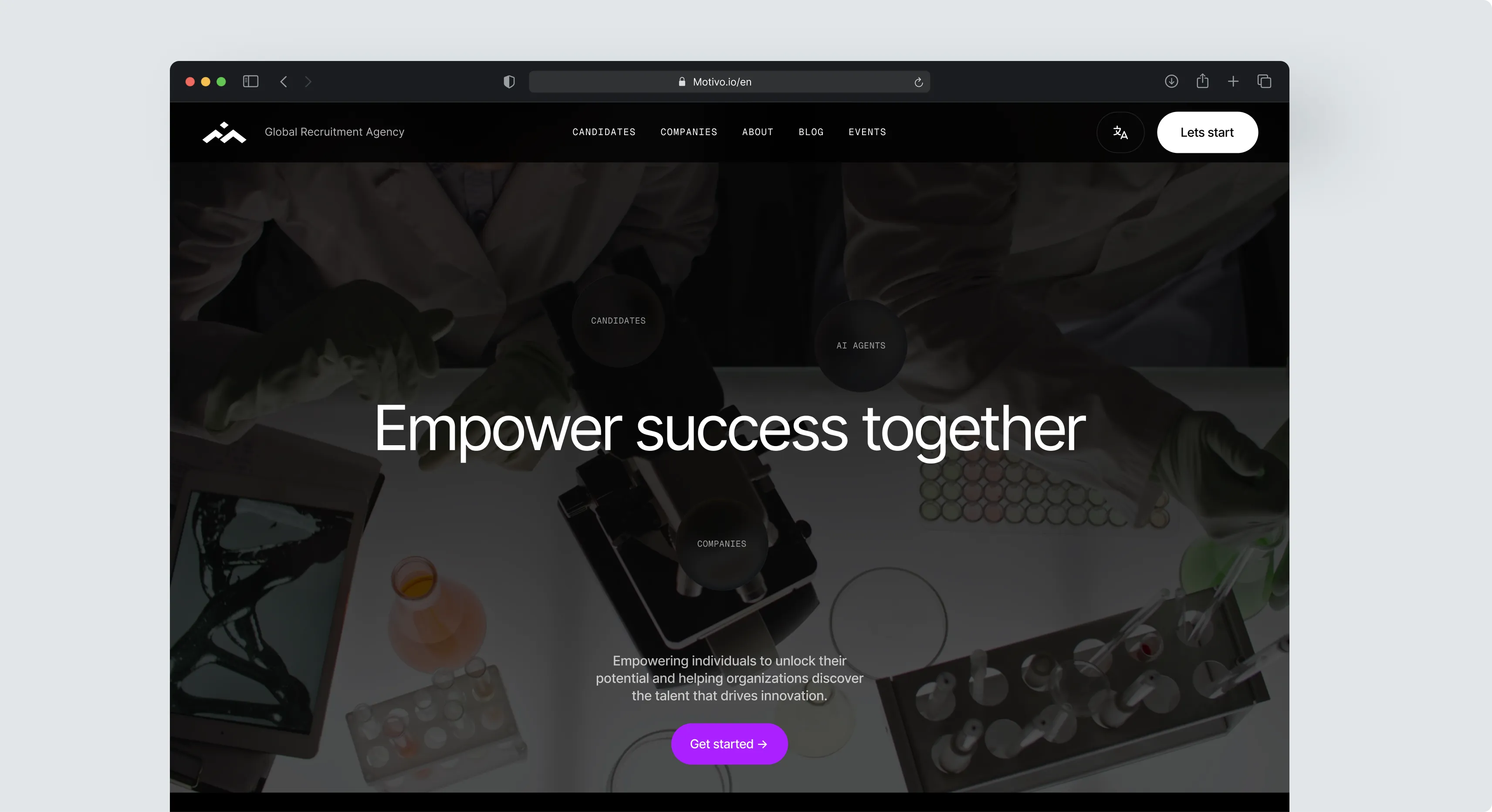Open the privacy shield report icon
This screenshot has height=812, width=1492.
509,81
